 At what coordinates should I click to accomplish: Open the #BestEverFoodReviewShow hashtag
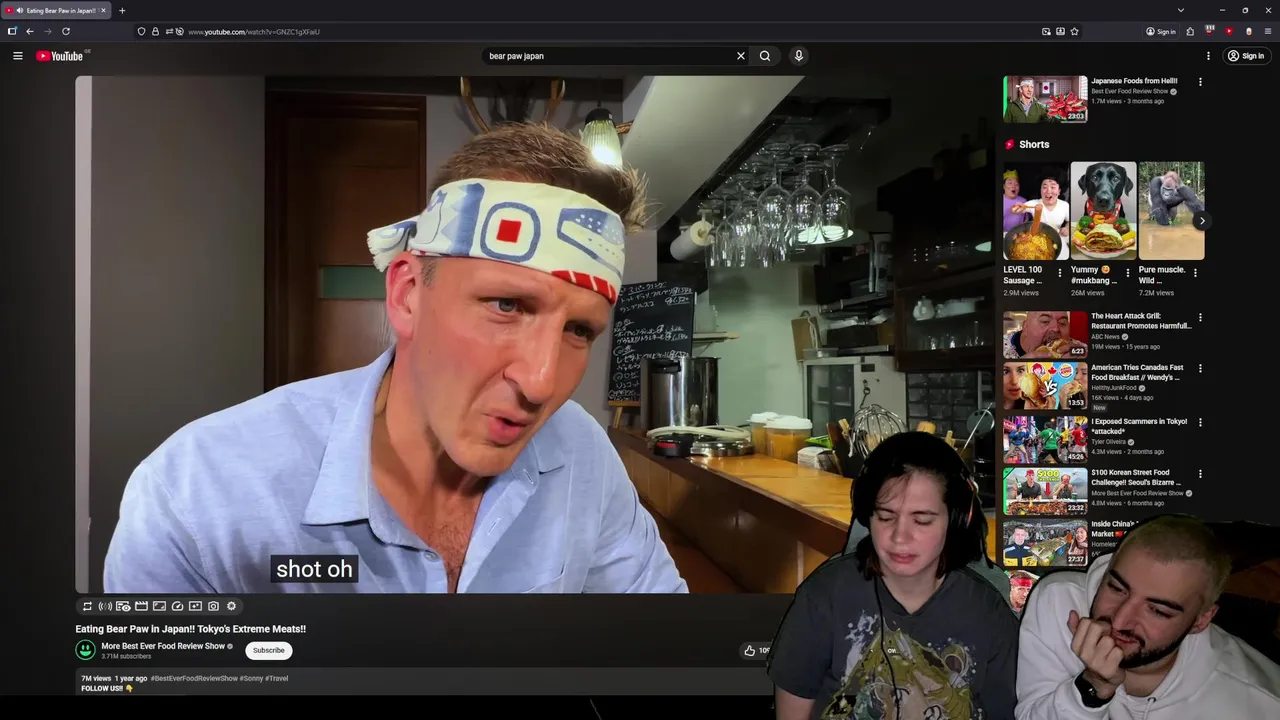point(194,678)
